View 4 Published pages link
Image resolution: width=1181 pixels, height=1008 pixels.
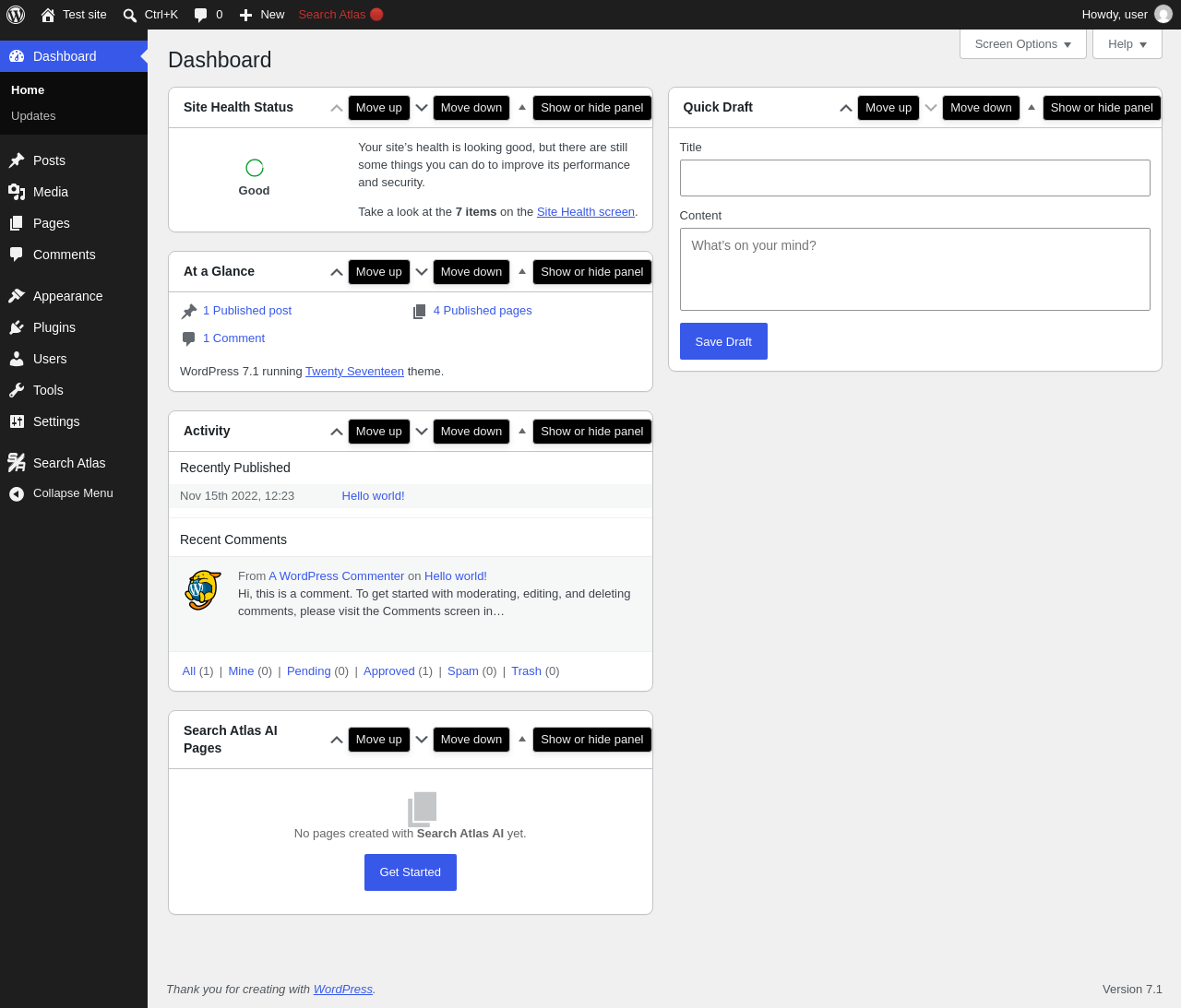pos(483,311)
